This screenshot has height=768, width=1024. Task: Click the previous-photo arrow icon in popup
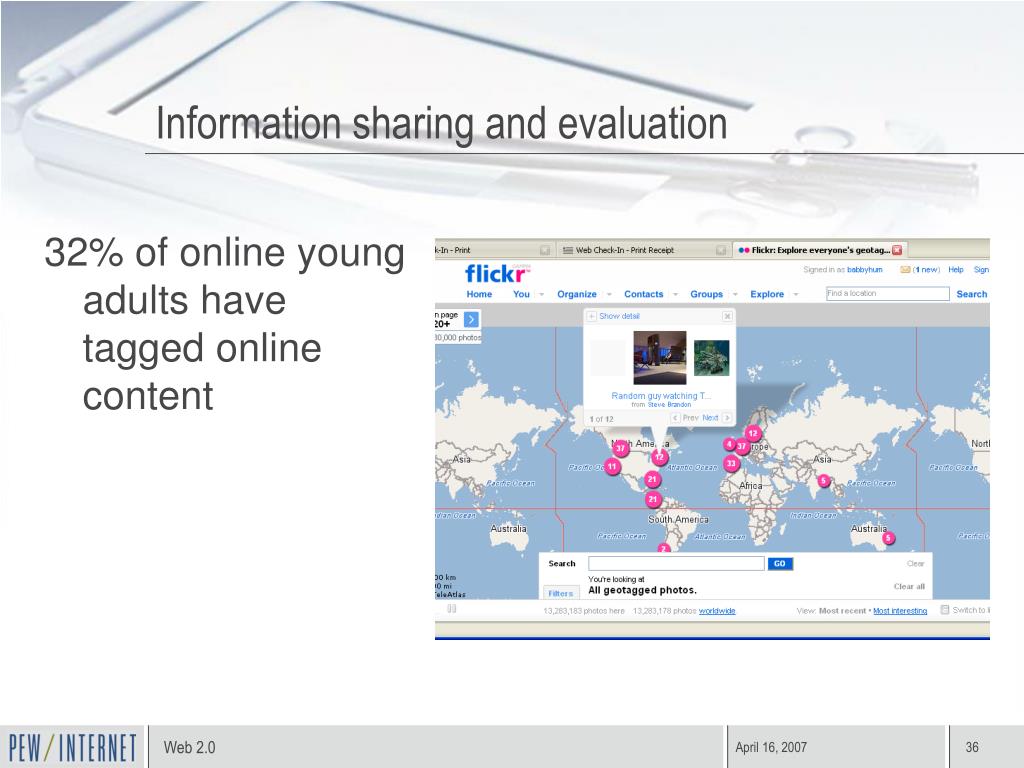[x=675, y=418]
